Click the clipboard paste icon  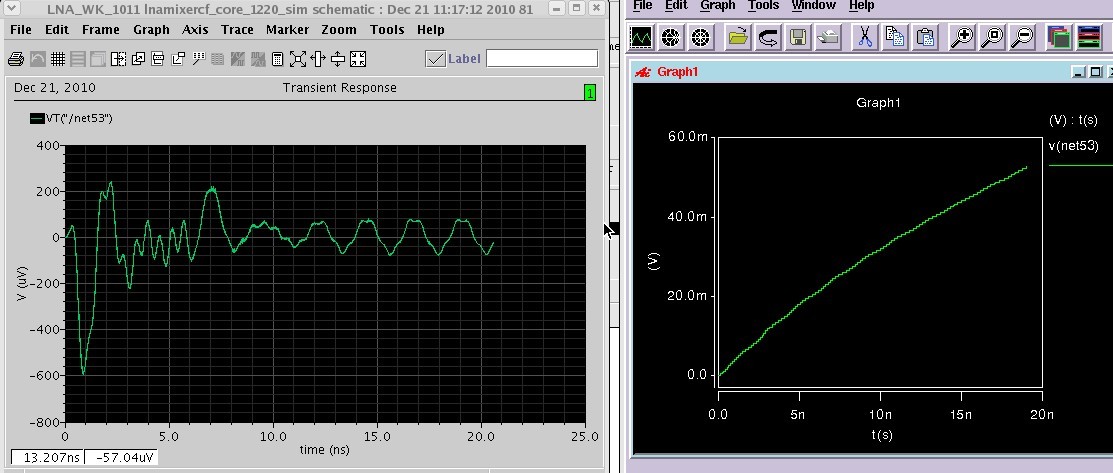[x=924, y=37]
